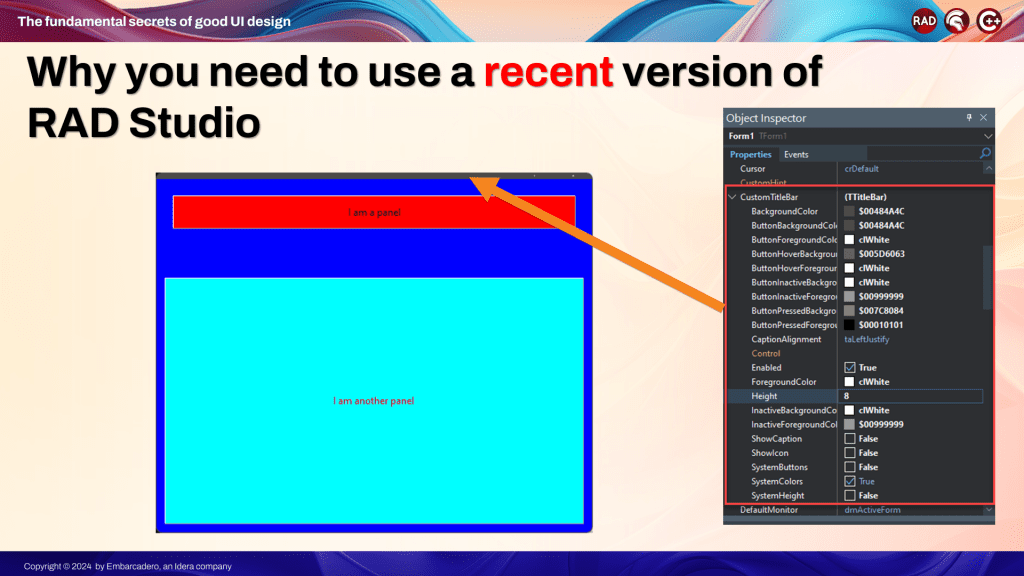Enable the SystemHeight checkbox
This screenshot has height=576, width=1024.
coord(850,496)
